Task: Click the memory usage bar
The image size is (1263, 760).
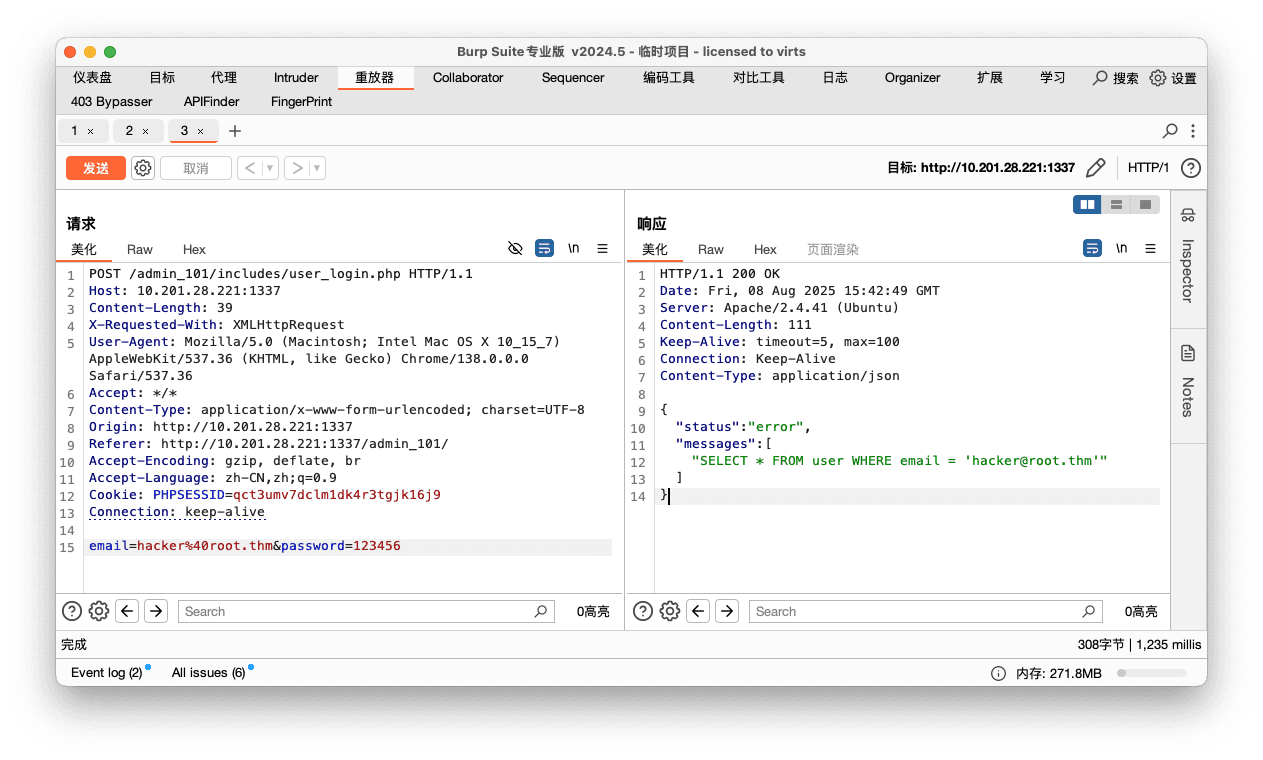Action: click(x=1152, y=674)
